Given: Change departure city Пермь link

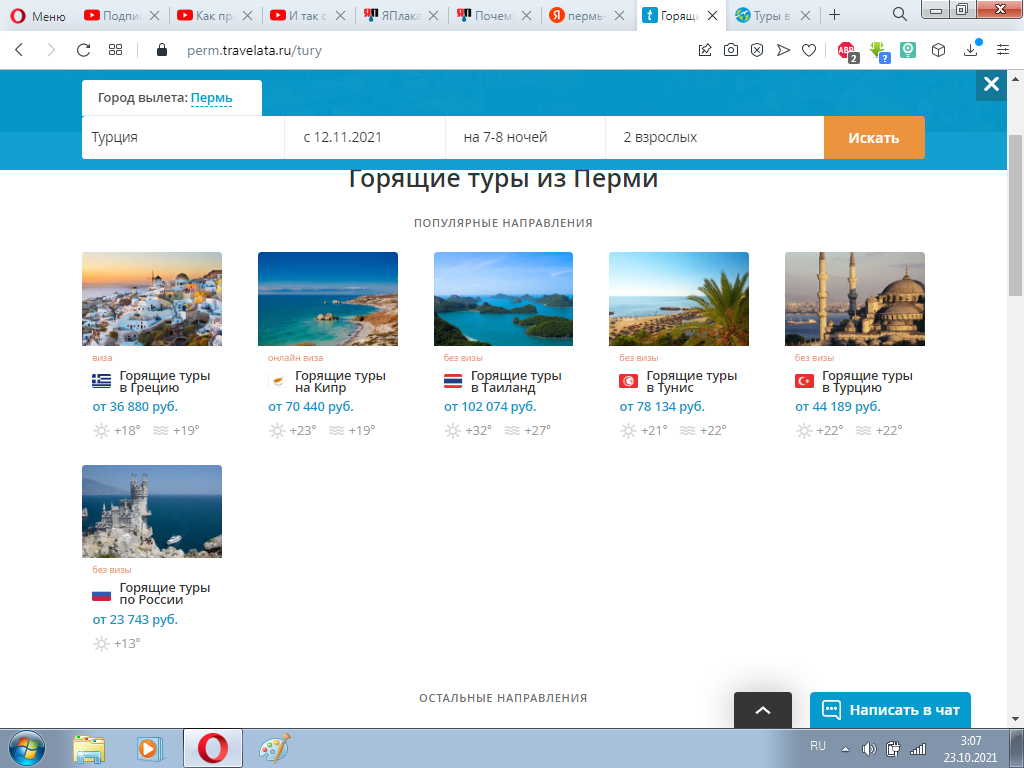Looking at the screenshot, I should [x=212, y=98].
